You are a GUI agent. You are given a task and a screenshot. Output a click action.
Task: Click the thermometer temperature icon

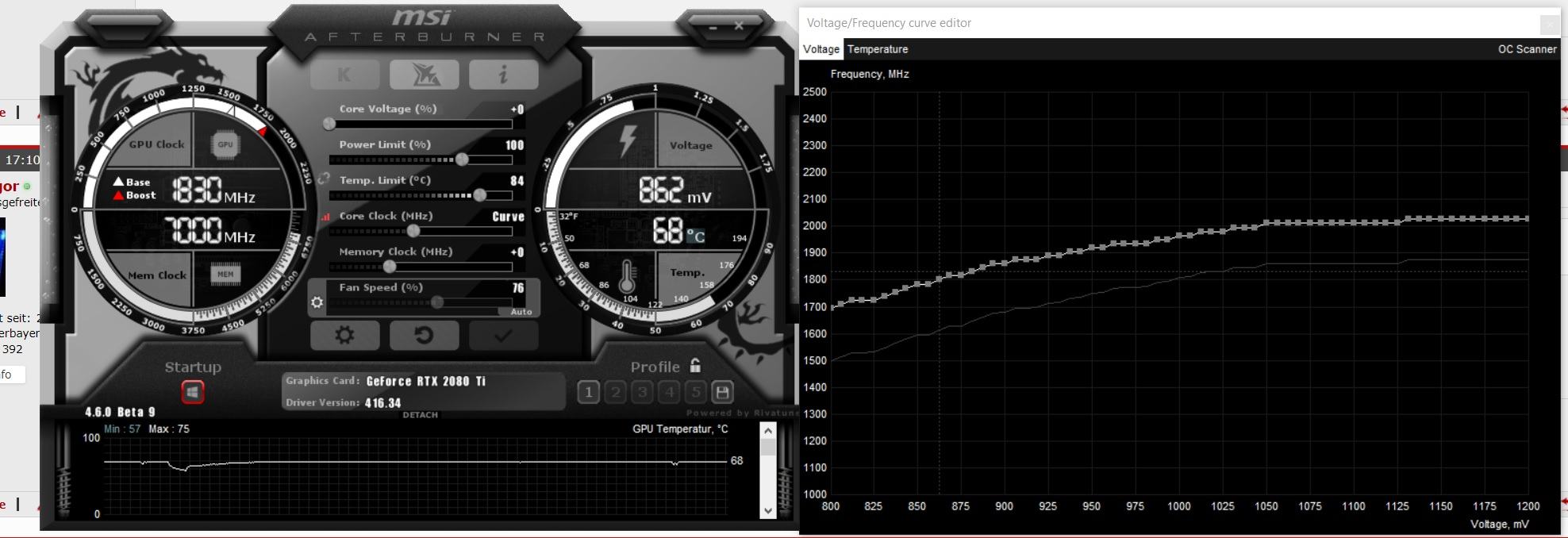pyautogui.click(x=627, y=277)
